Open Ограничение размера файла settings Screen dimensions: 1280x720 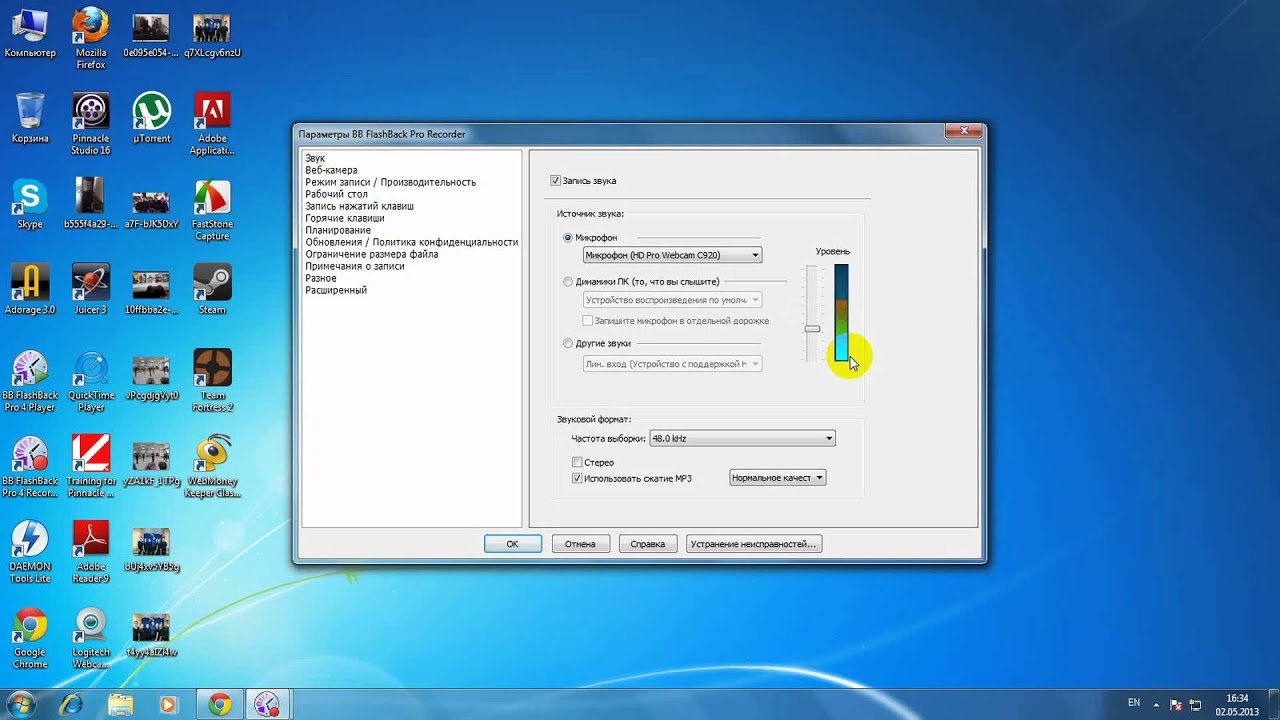(371, 254)
